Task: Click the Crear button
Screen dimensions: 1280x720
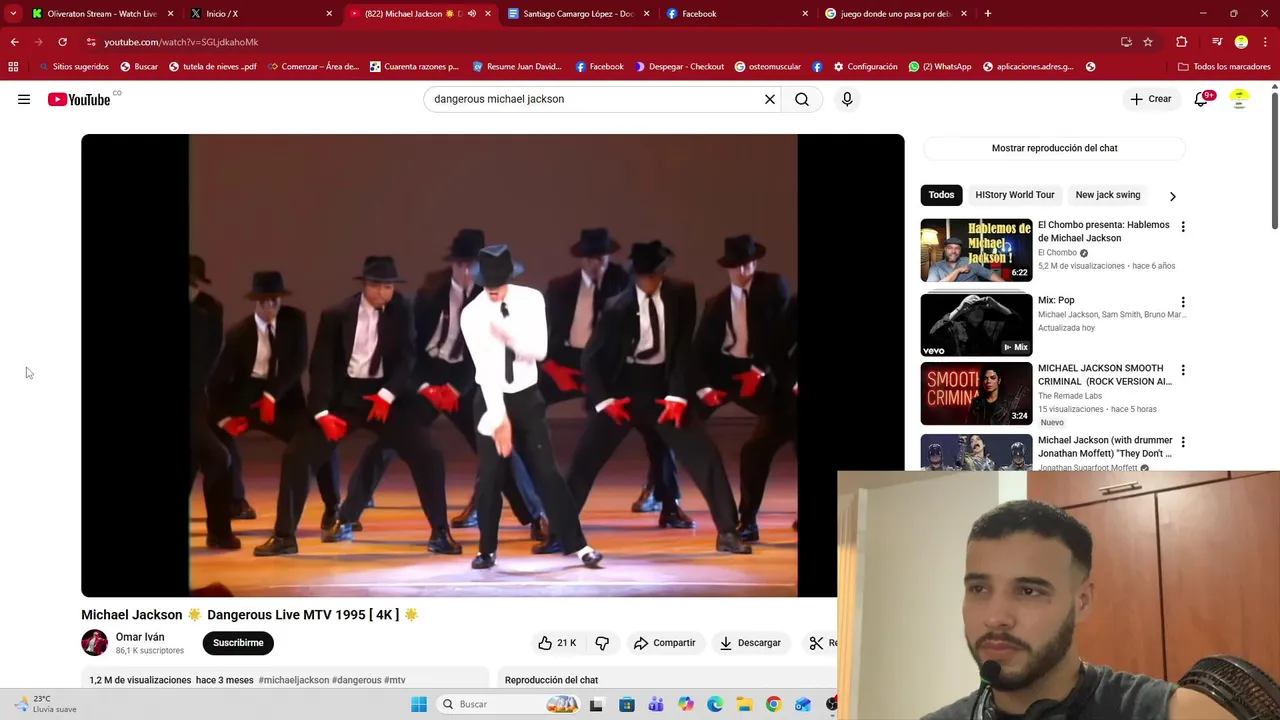Action: tap(1151, 99)
